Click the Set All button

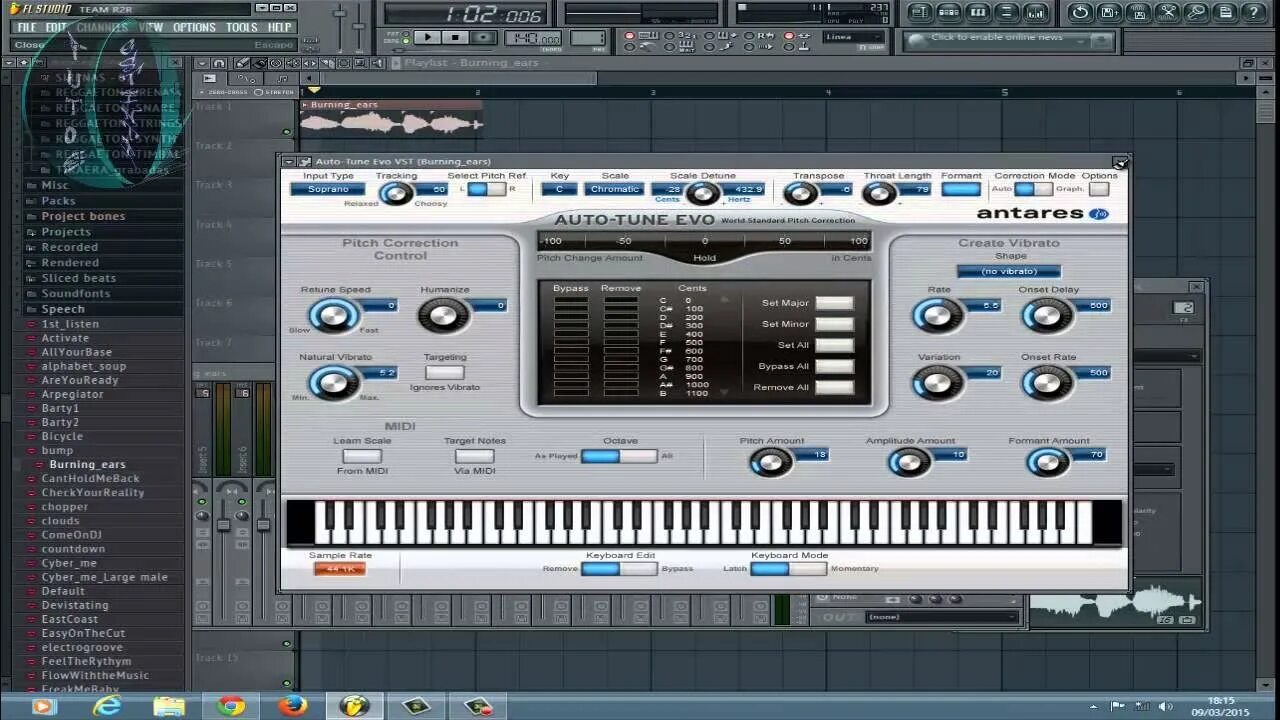tap(834, 345)
